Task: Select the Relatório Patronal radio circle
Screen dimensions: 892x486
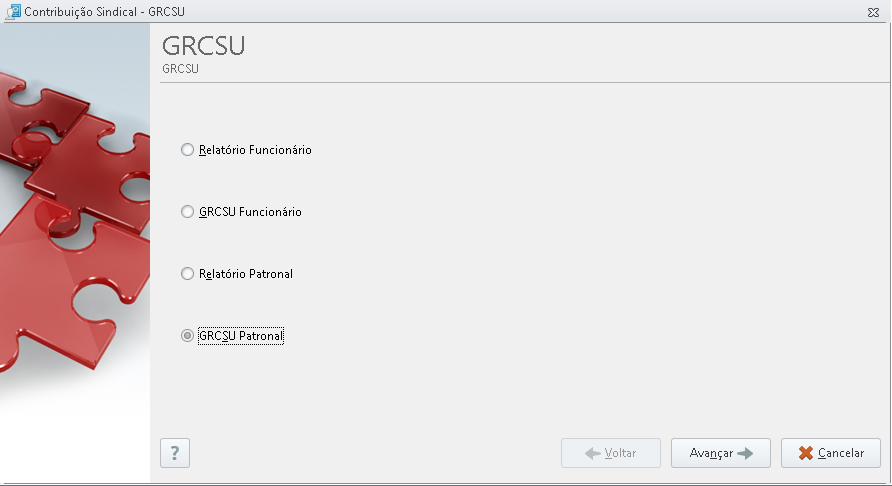Action: [187, 274]
